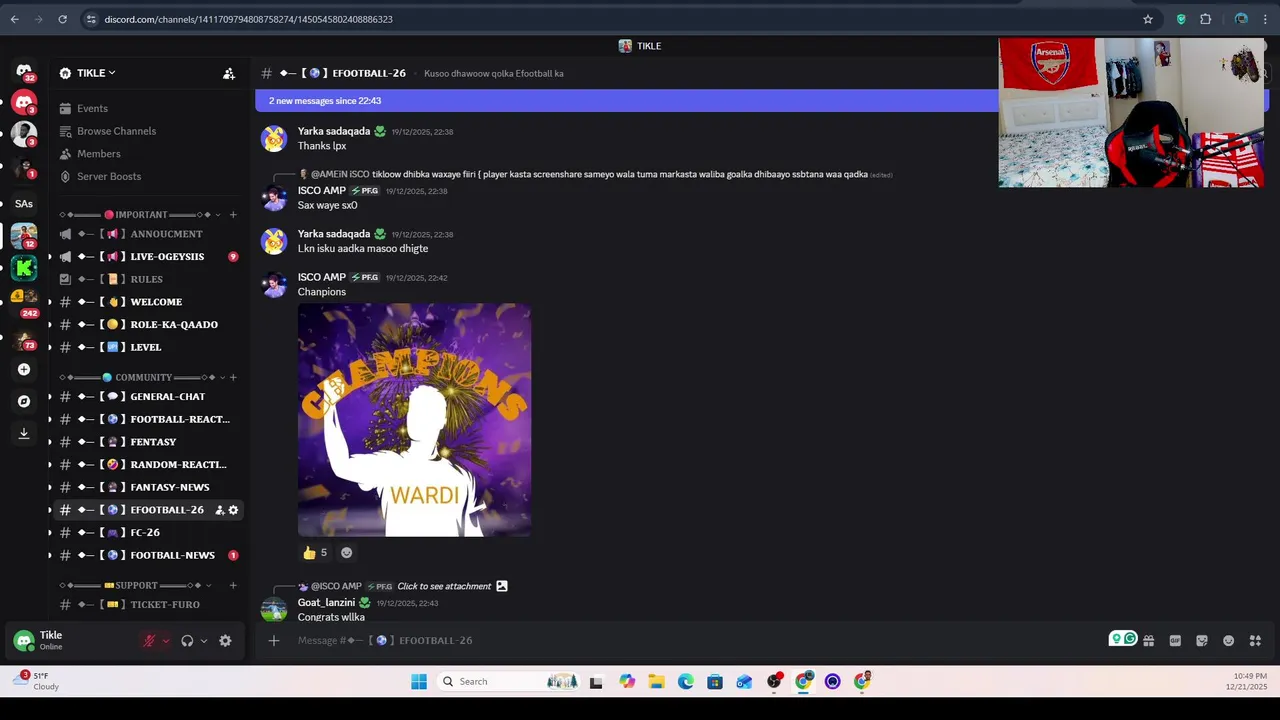This screenshot has height=720, width=1280.
Task: Open the Apps launcher icon in message bar
Action: pos(1255,641)
